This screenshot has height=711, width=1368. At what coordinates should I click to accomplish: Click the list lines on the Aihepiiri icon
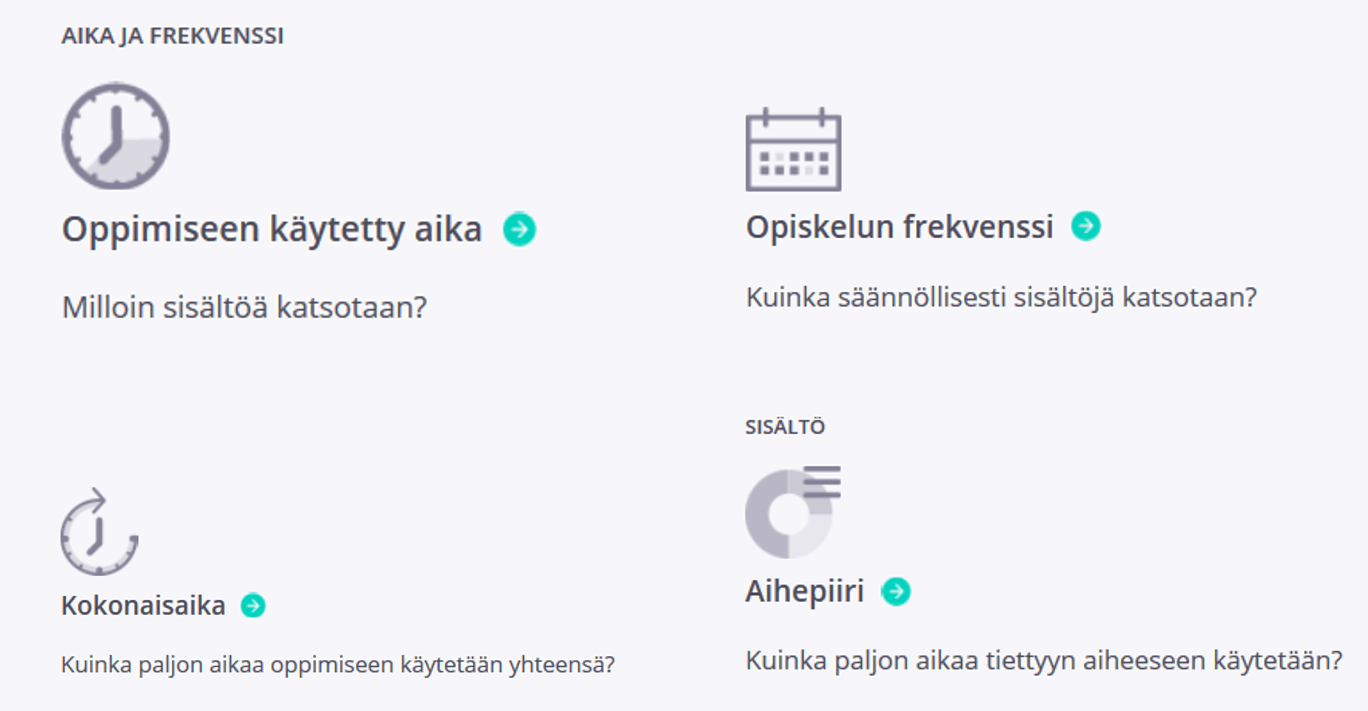click(x=822, y=482)
